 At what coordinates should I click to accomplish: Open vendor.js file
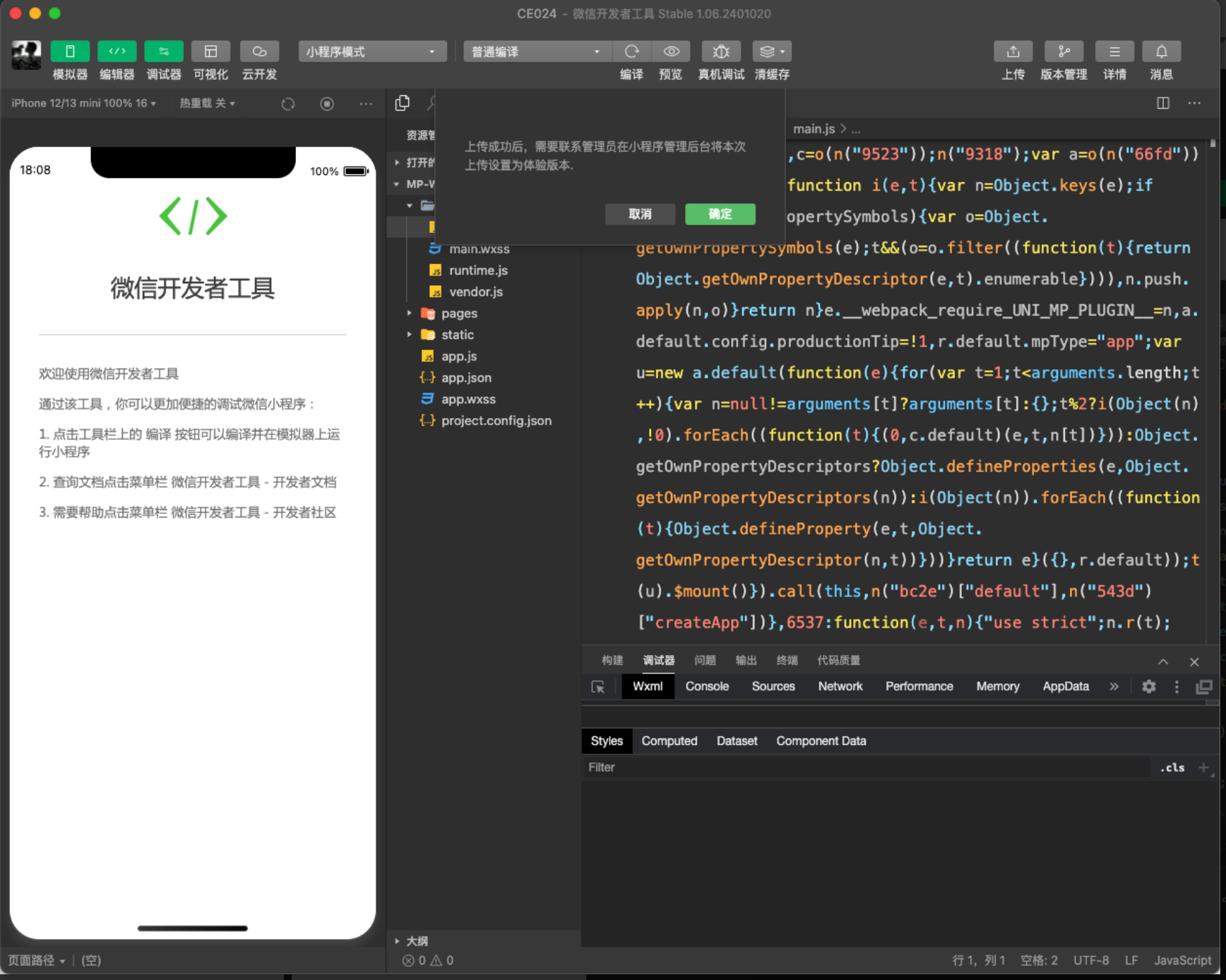(476, 292)
